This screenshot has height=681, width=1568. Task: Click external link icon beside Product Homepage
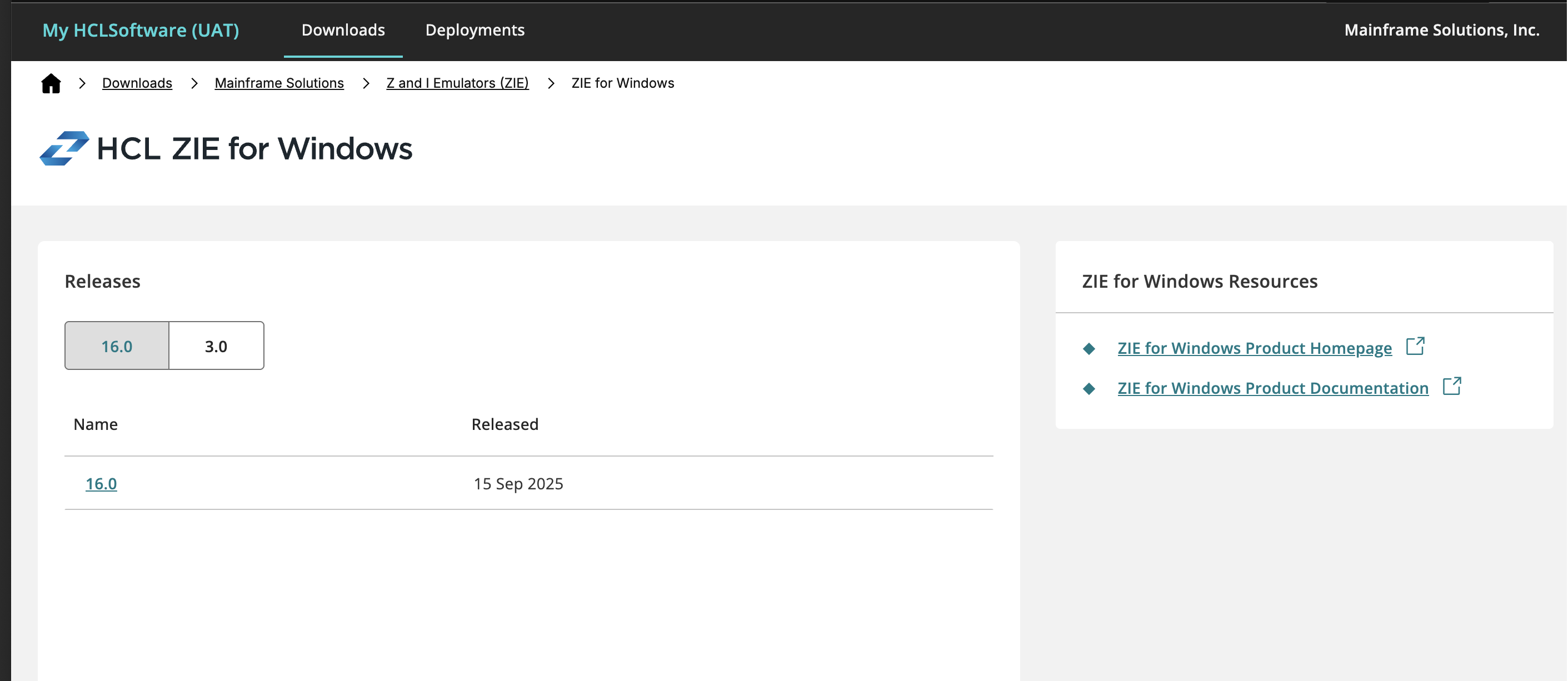[1415, 346]
